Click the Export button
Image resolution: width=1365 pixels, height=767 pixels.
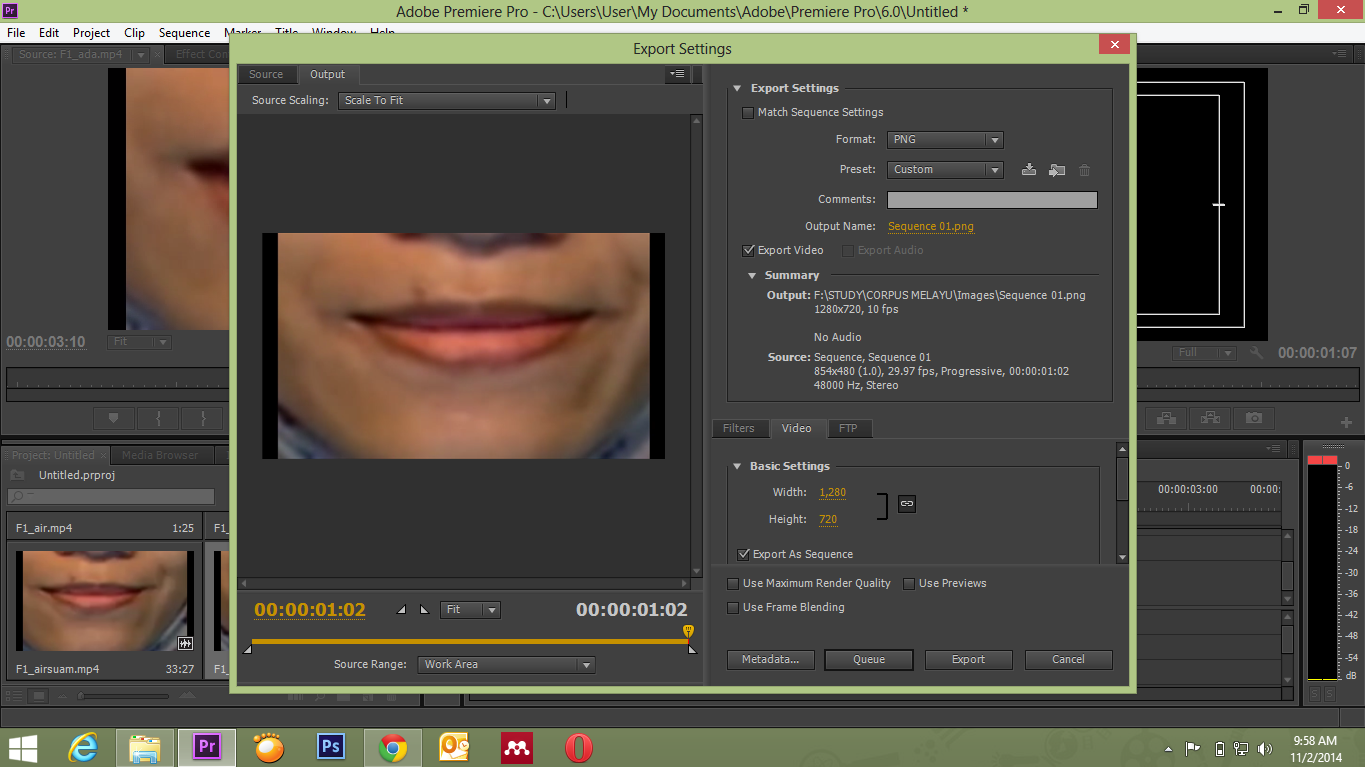(x=968, y=660)
